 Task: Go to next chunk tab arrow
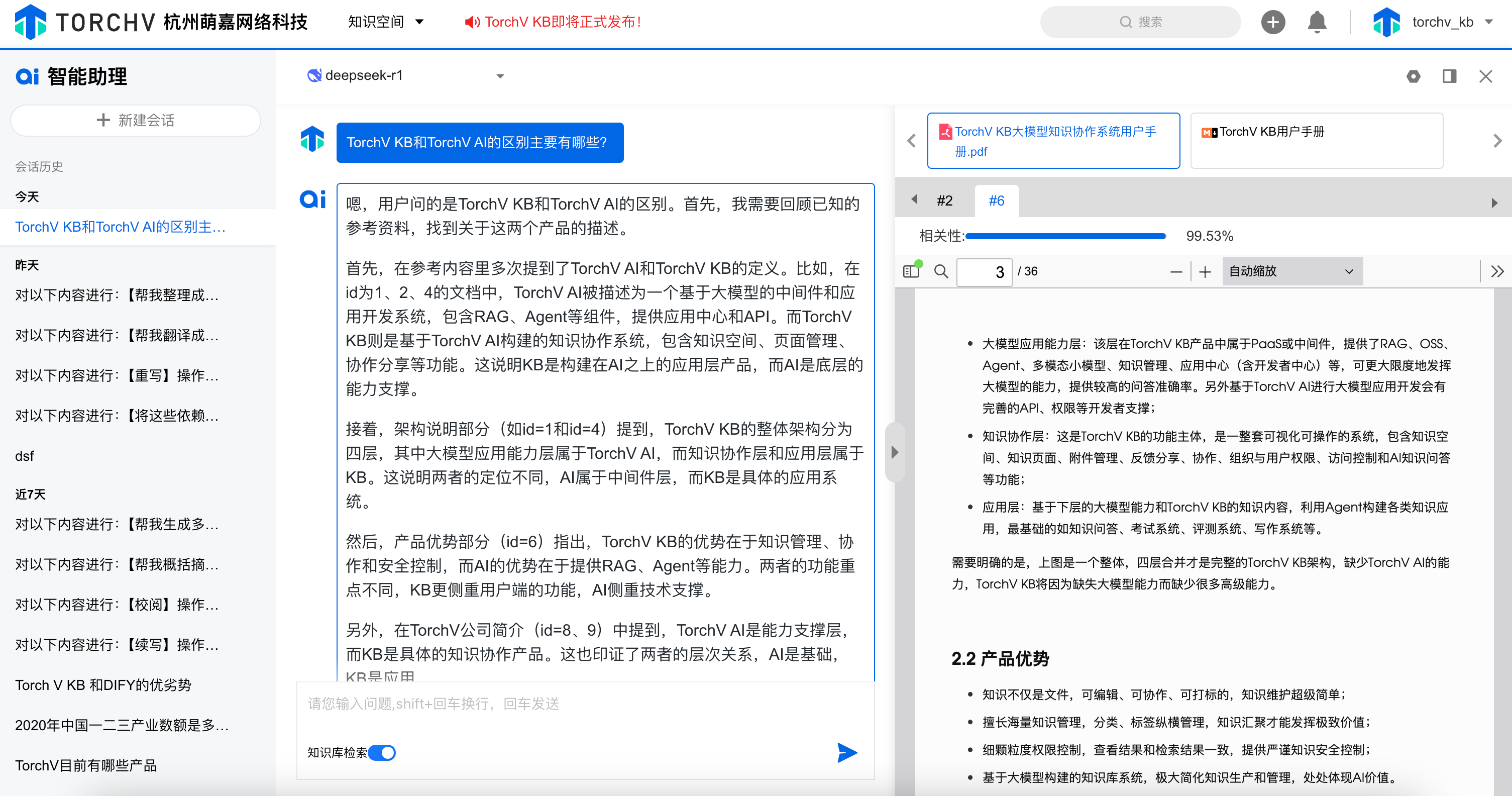pos(1494,203)
